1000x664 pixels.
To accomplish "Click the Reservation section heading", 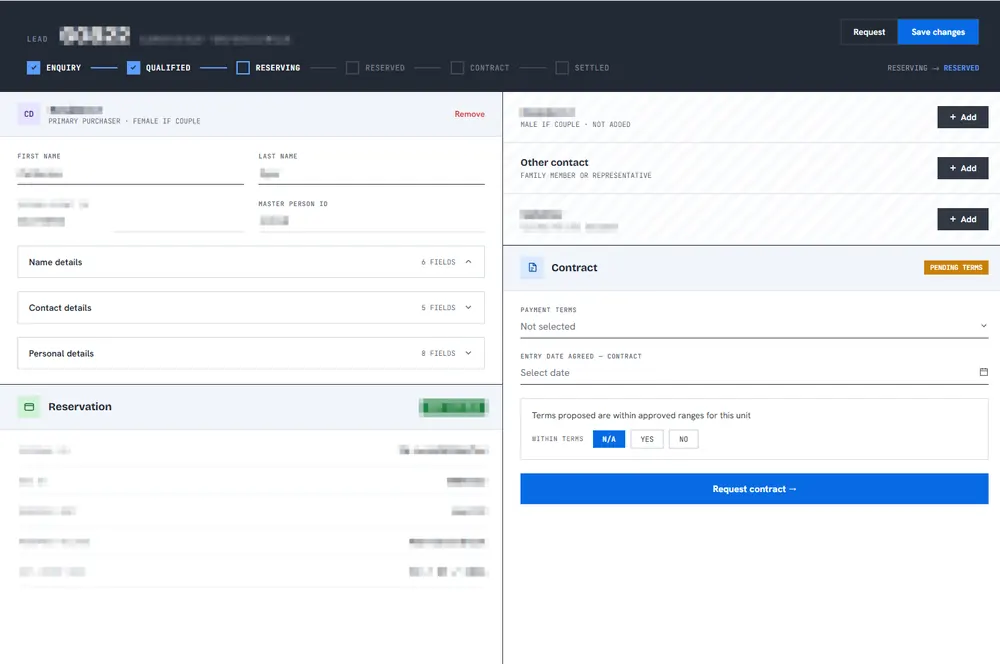I will 80,407.
